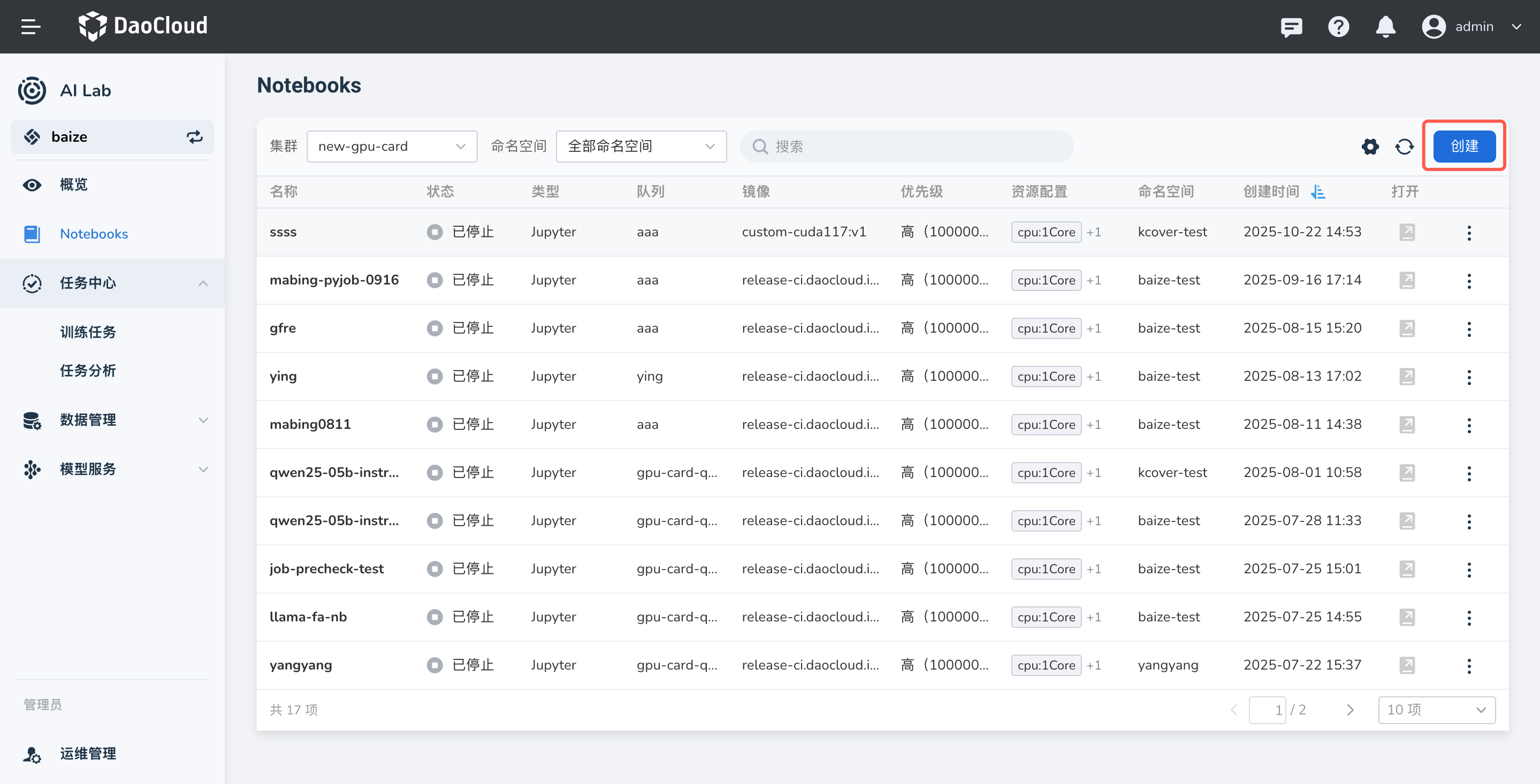1540x784 pixels.
Task: Click the hamburger menu icon
Action: click(x=31, y=27)
